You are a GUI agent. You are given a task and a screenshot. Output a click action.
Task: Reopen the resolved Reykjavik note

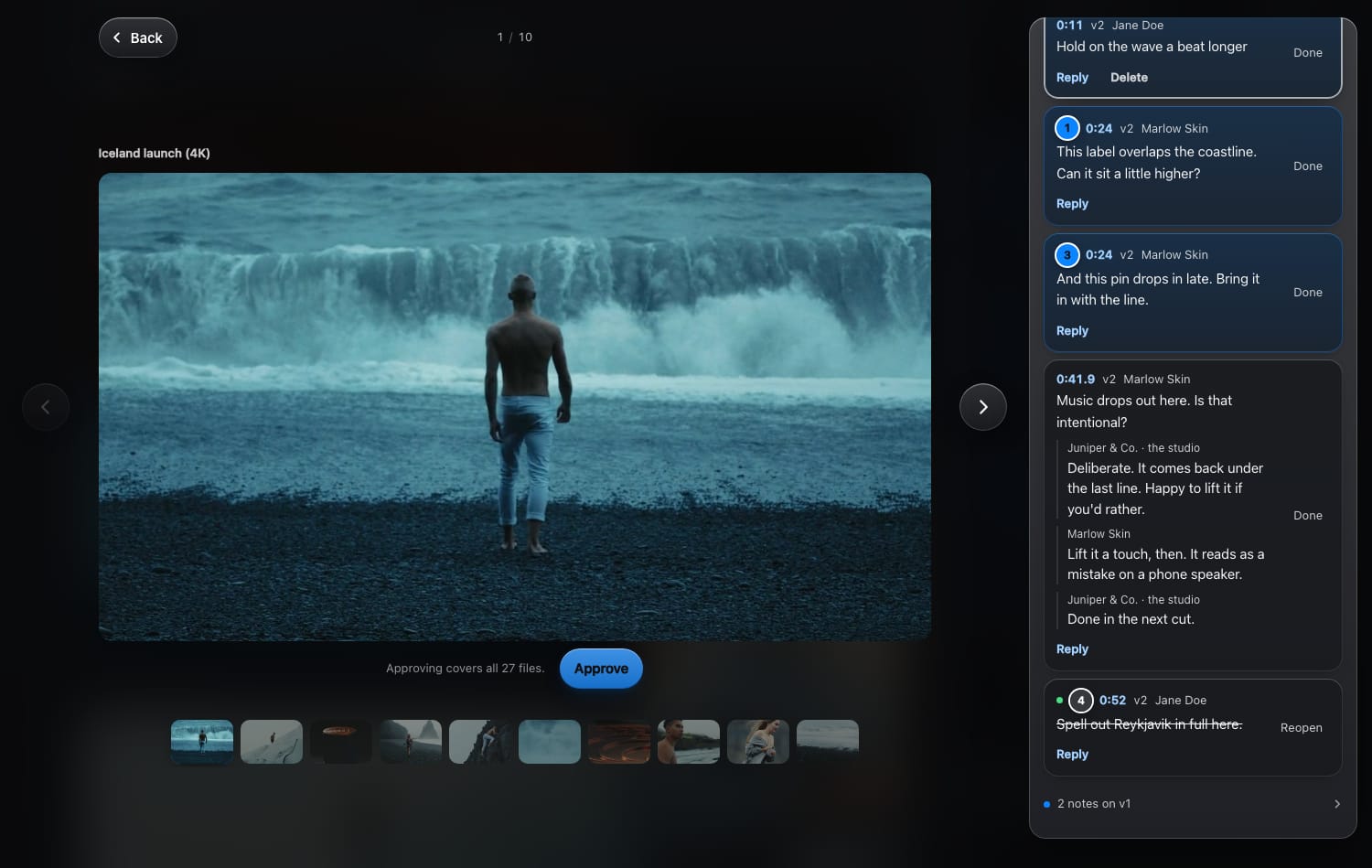[x=1302, y=728]
